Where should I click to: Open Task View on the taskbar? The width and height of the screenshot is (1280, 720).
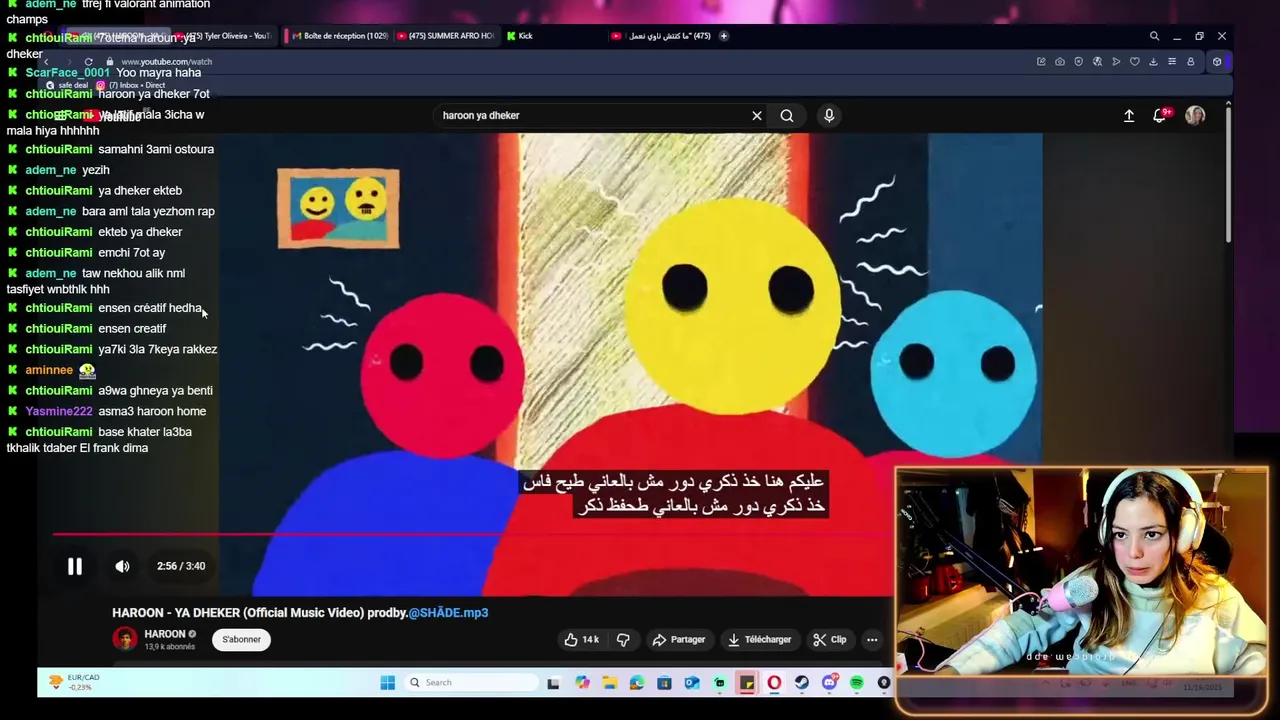553,683
